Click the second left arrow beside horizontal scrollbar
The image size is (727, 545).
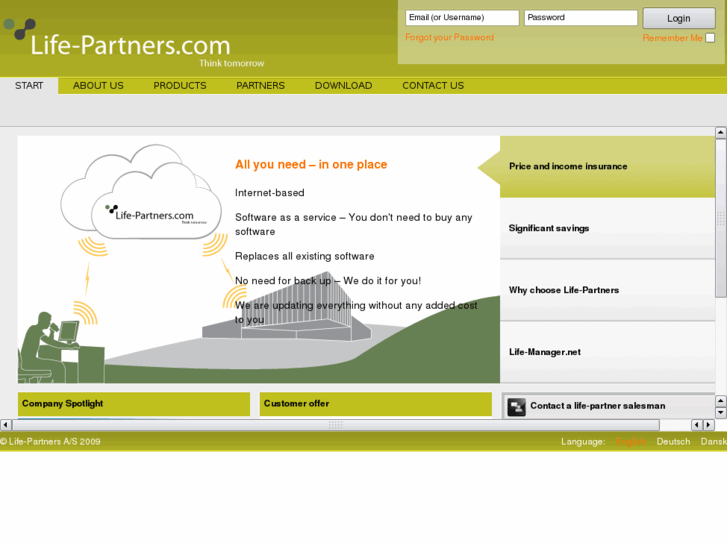point(696,424)
